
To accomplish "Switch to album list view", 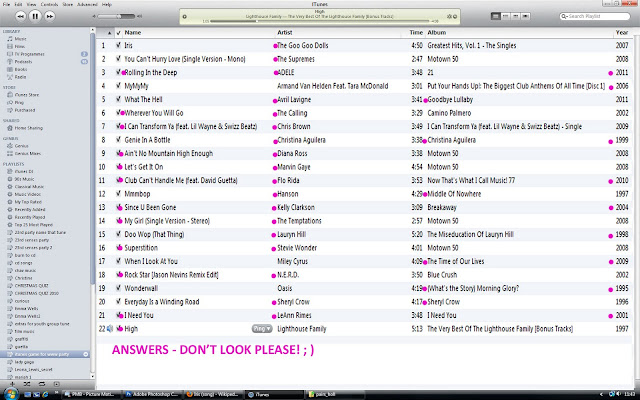I will click(506, 16).
